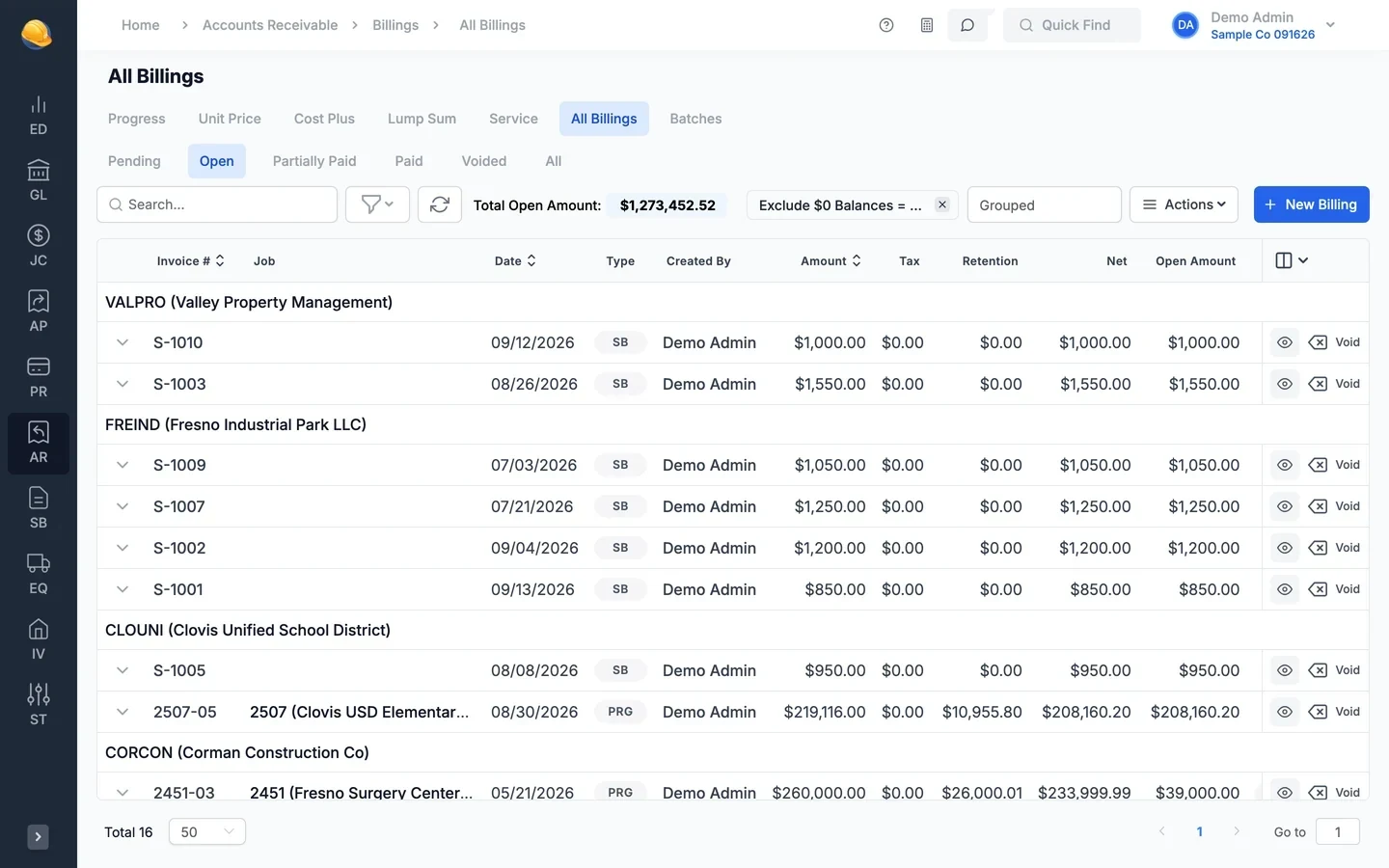Expand the S-1001 invoice row
The image size is (1389, 868).
[x=123, y=589]
